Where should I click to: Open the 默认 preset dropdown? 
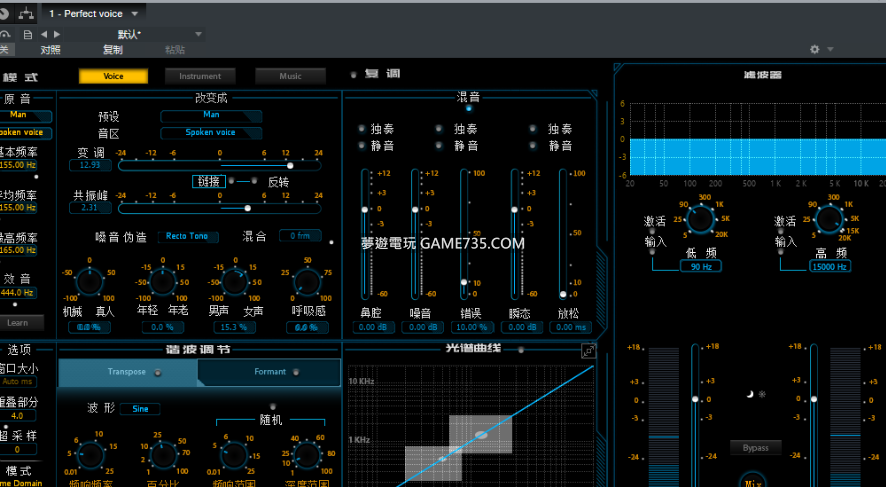point(160,34)
